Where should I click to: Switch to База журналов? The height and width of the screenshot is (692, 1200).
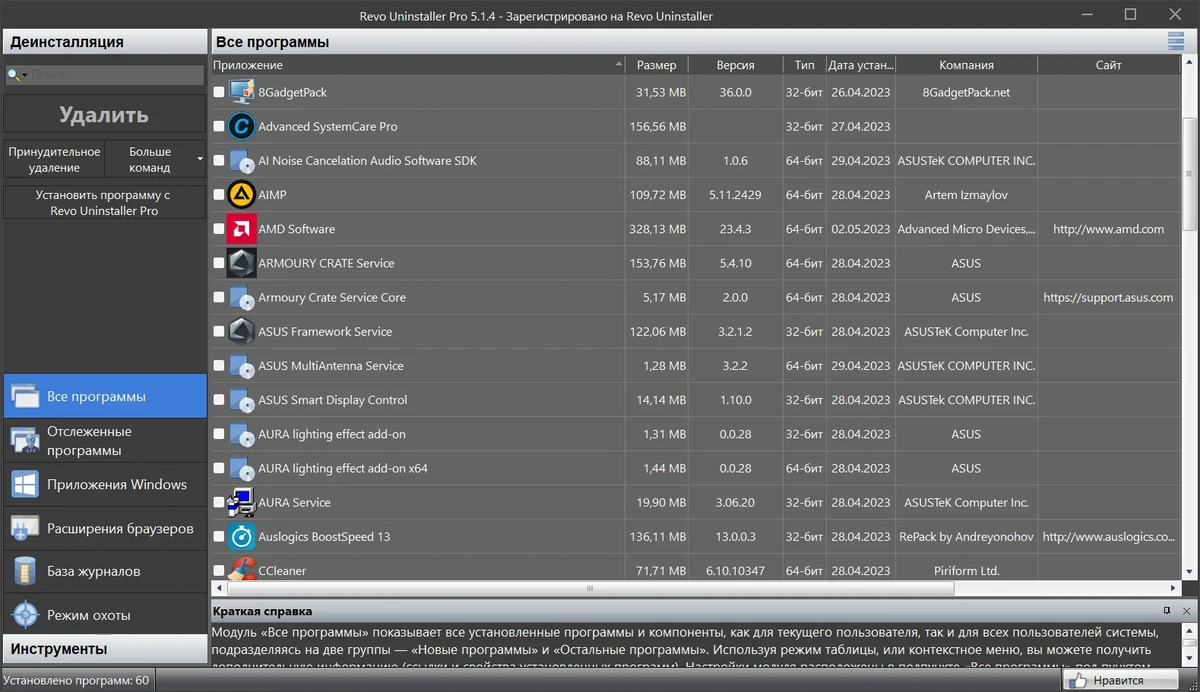tap(105, 572)
